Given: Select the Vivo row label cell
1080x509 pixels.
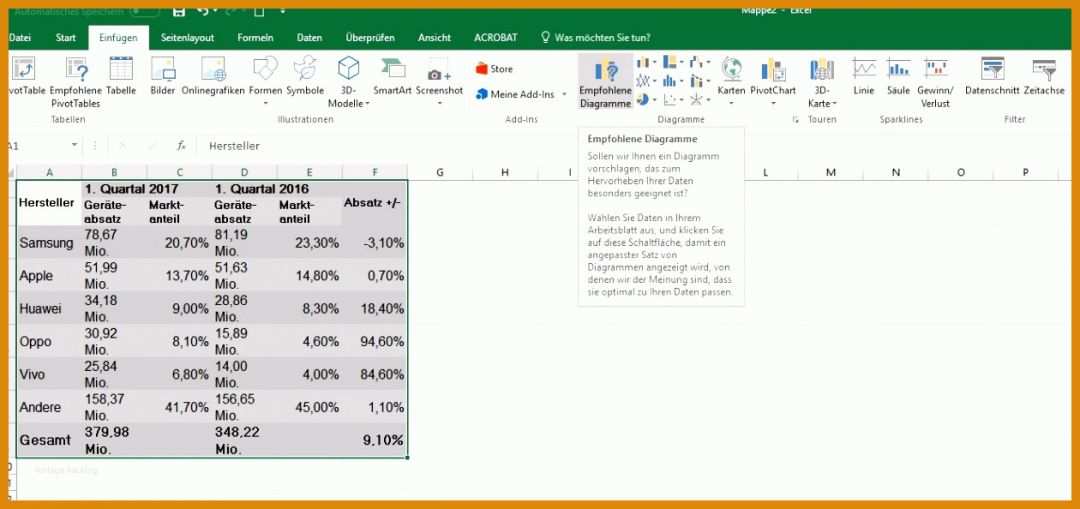Looking at the screenshot, I should pos(49,374).
